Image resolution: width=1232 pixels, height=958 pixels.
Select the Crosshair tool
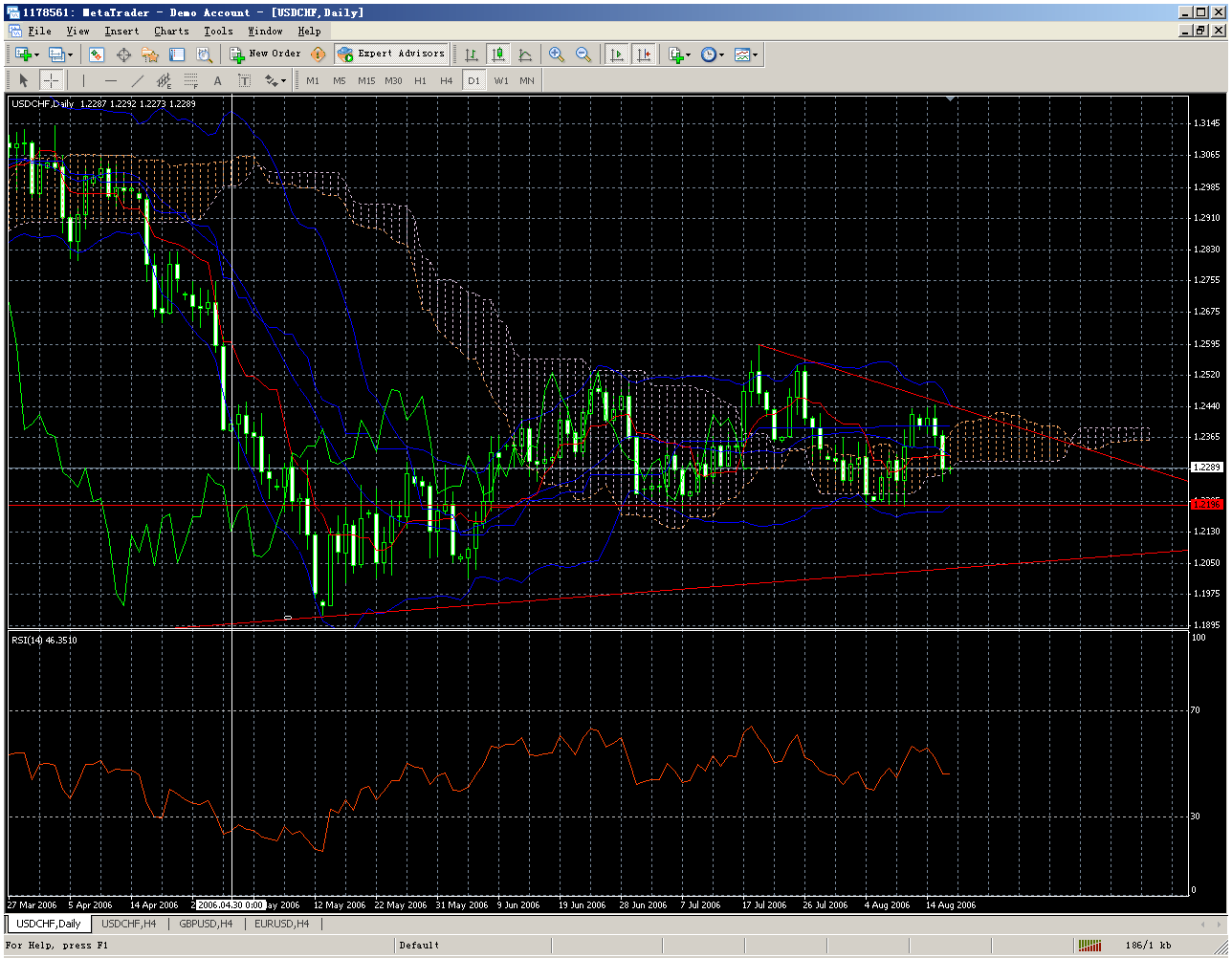[51, 81]
